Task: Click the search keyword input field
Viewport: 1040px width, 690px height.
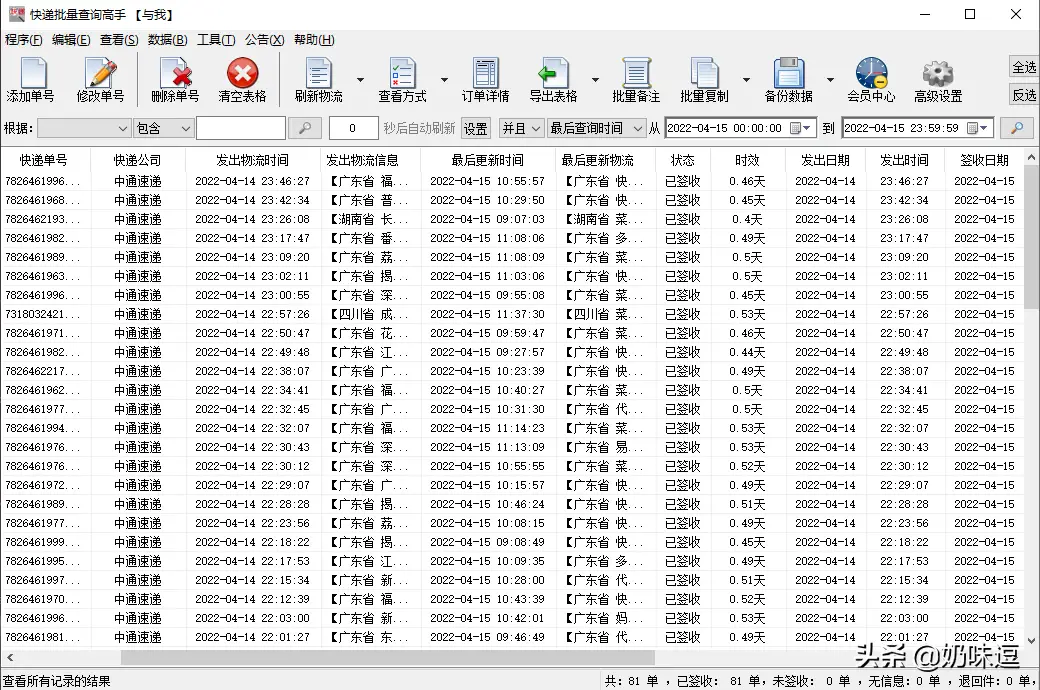Action: pos(241,128)
